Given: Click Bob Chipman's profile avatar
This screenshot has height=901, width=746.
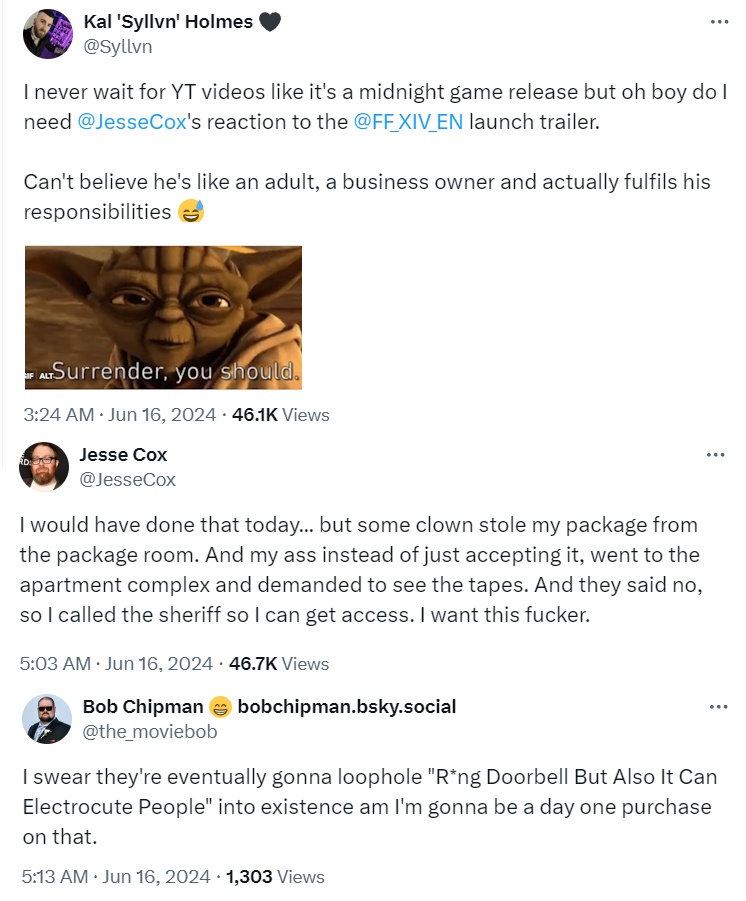Looking at the screenshot, I should [47, 719].
